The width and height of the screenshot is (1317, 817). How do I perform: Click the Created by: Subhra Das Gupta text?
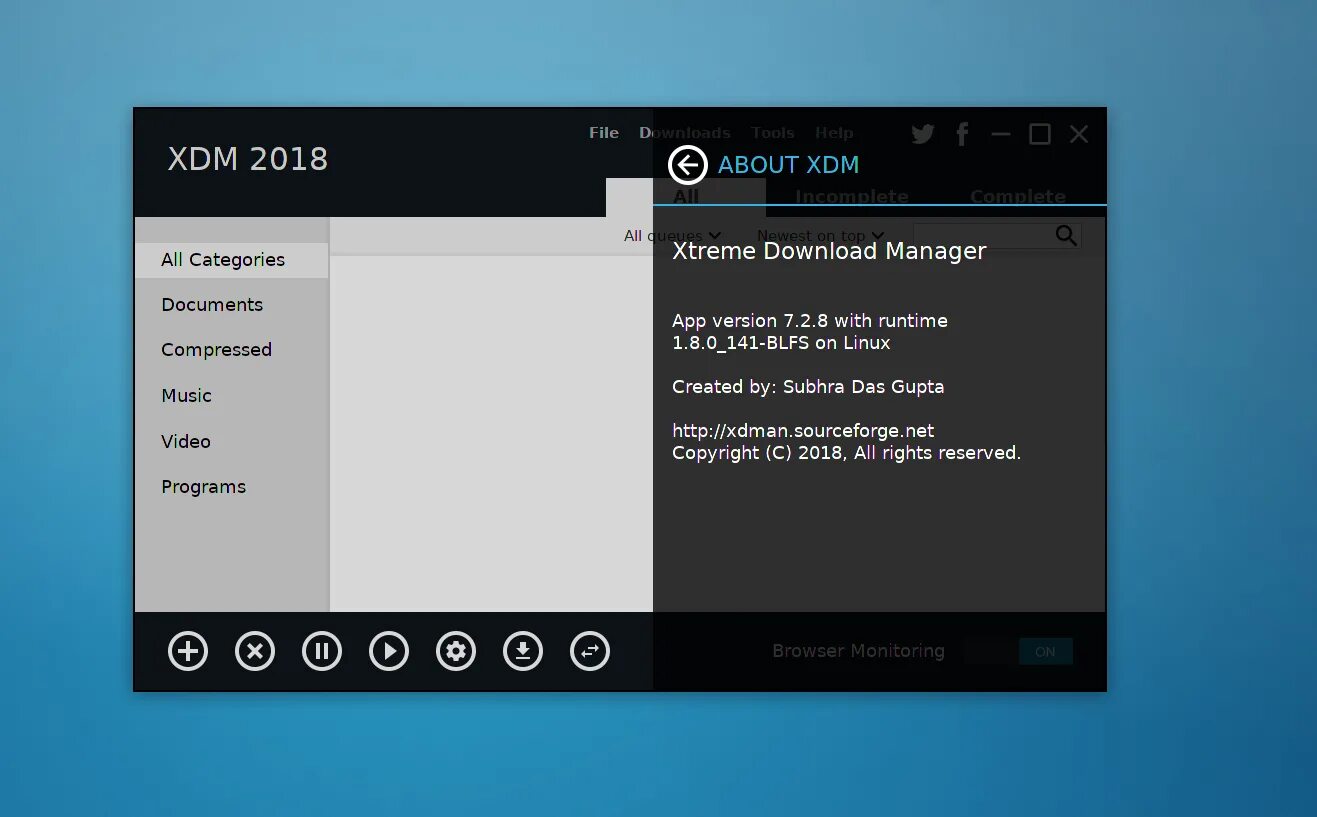coord(808,387)
